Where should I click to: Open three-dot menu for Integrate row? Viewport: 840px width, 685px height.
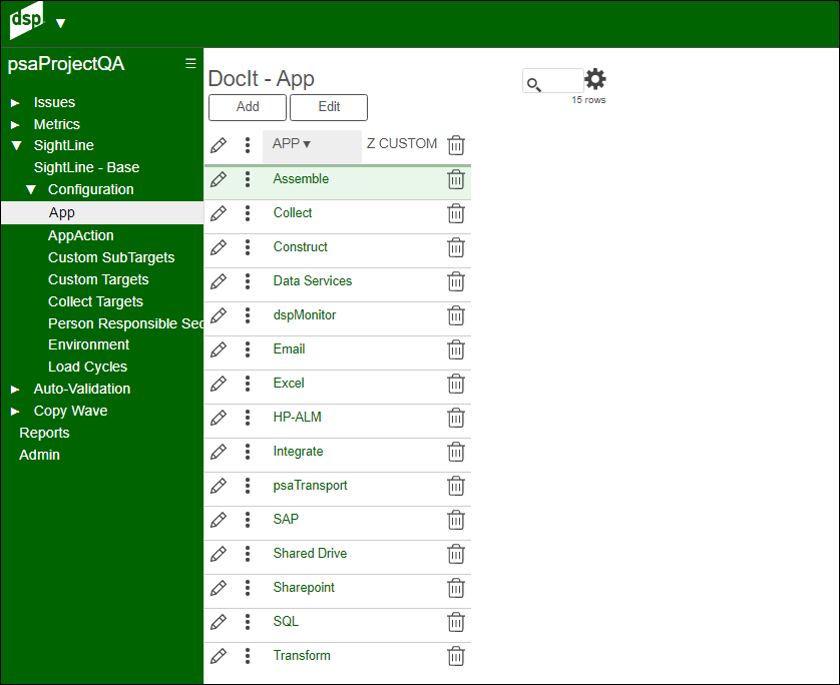point(248,451)
